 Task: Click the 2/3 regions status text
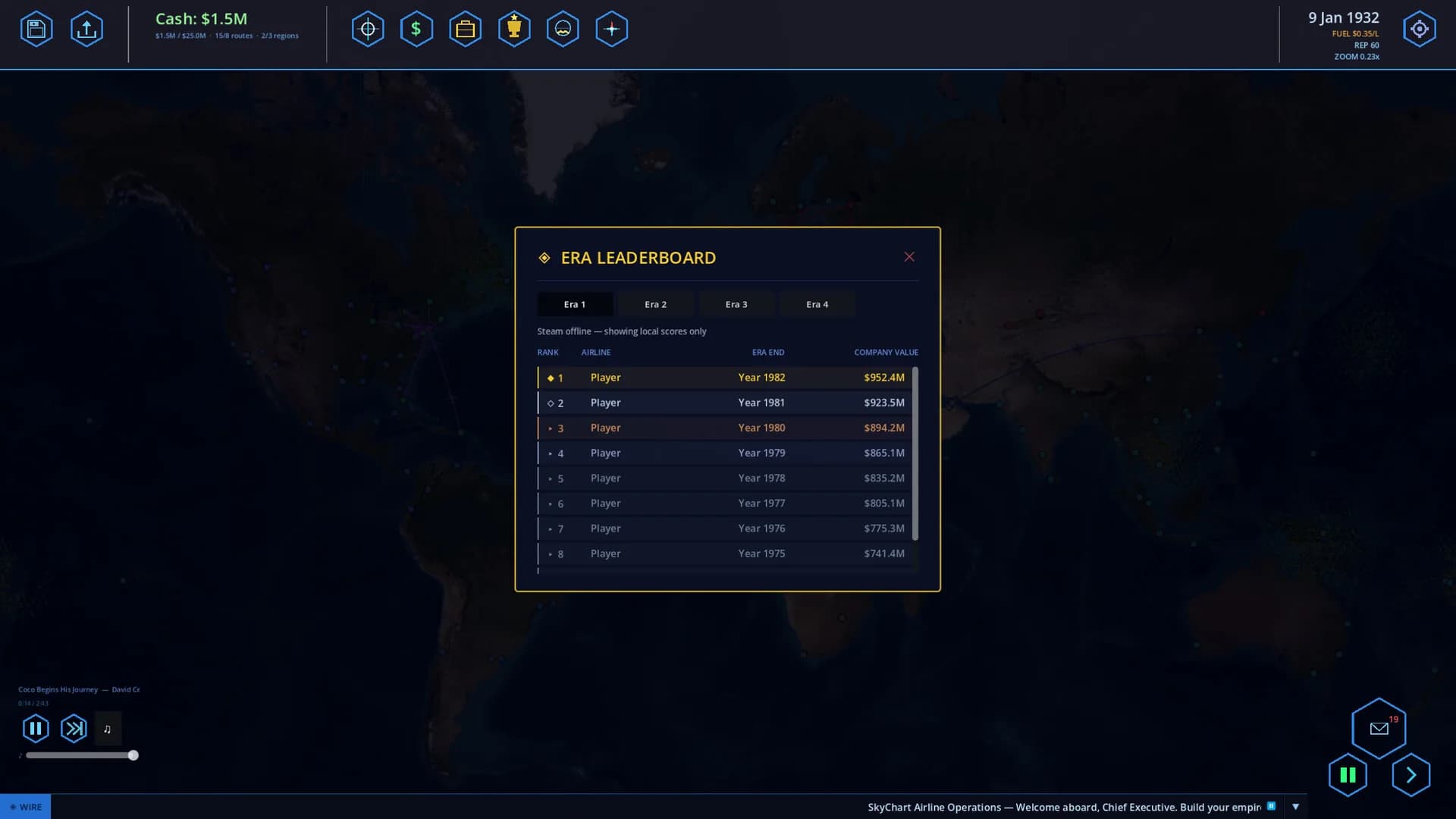[x=280, y=36]
